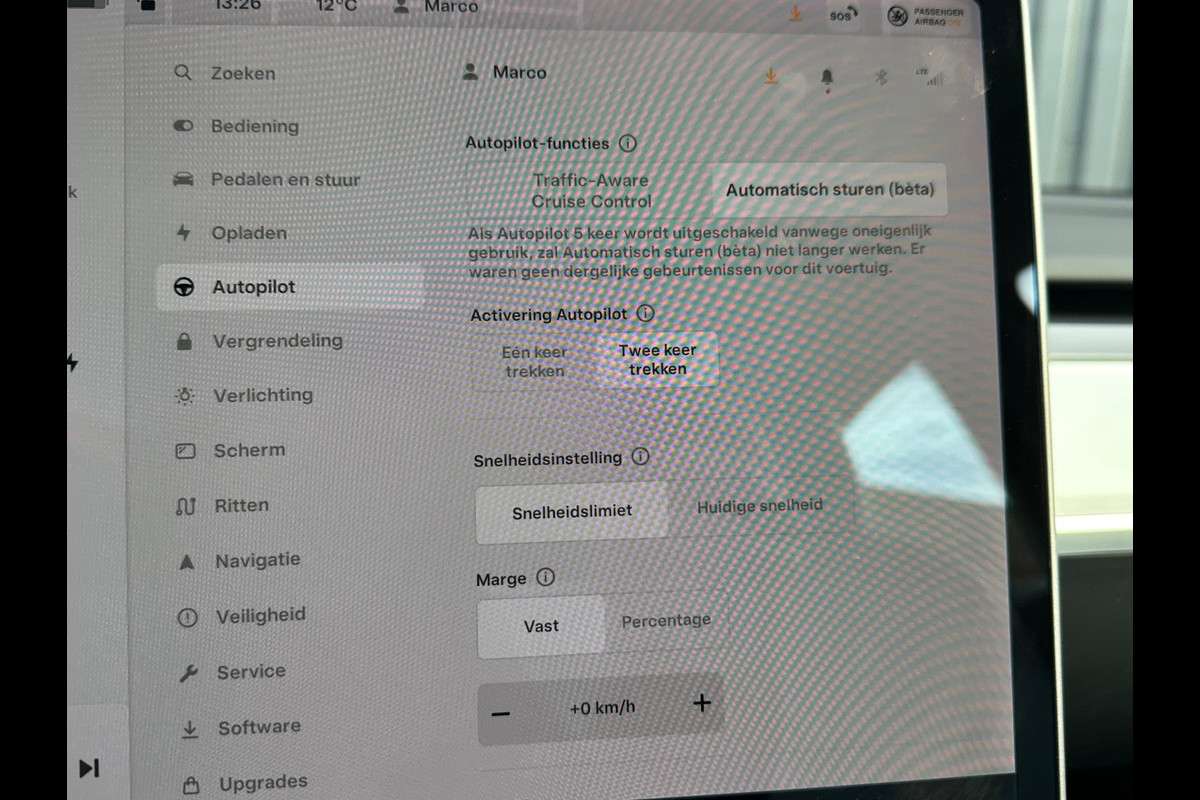Switch margin to Percentage
This screenshot has height=800, width=1200.
pyautogui.click(x=666, y=621)
